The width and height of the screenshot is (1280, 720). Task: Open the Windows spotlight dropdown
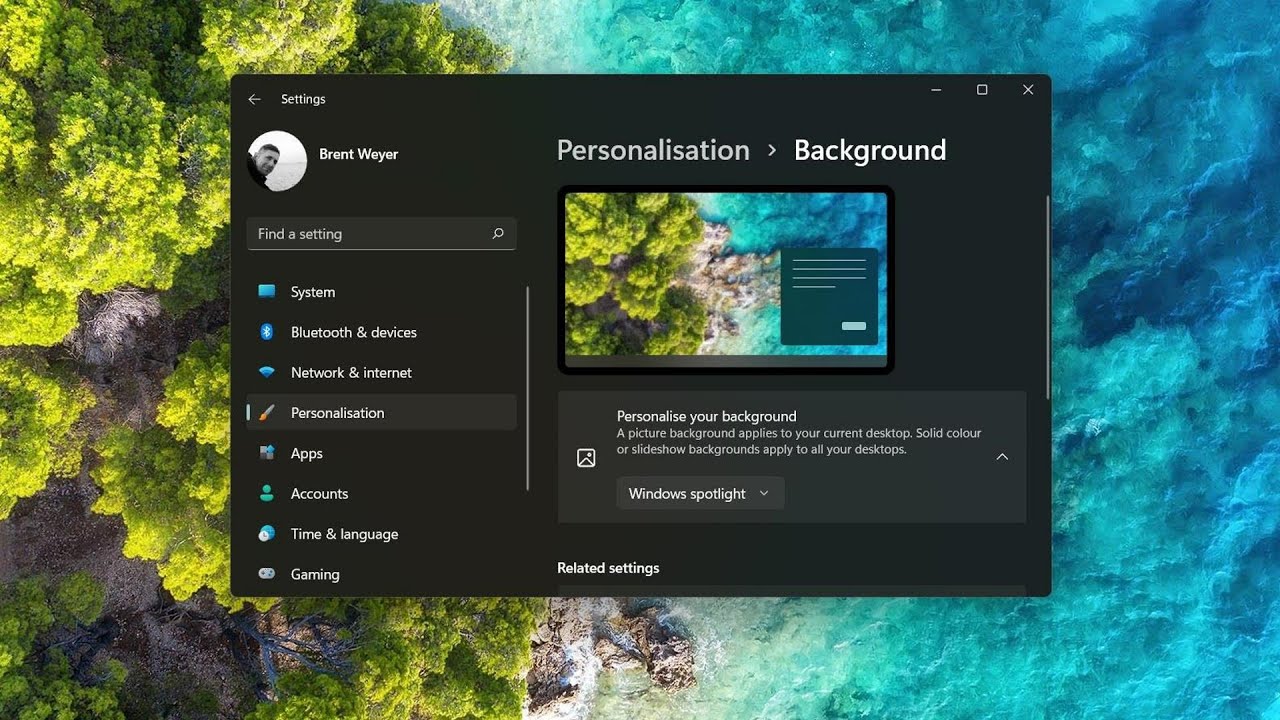(700, 493)
